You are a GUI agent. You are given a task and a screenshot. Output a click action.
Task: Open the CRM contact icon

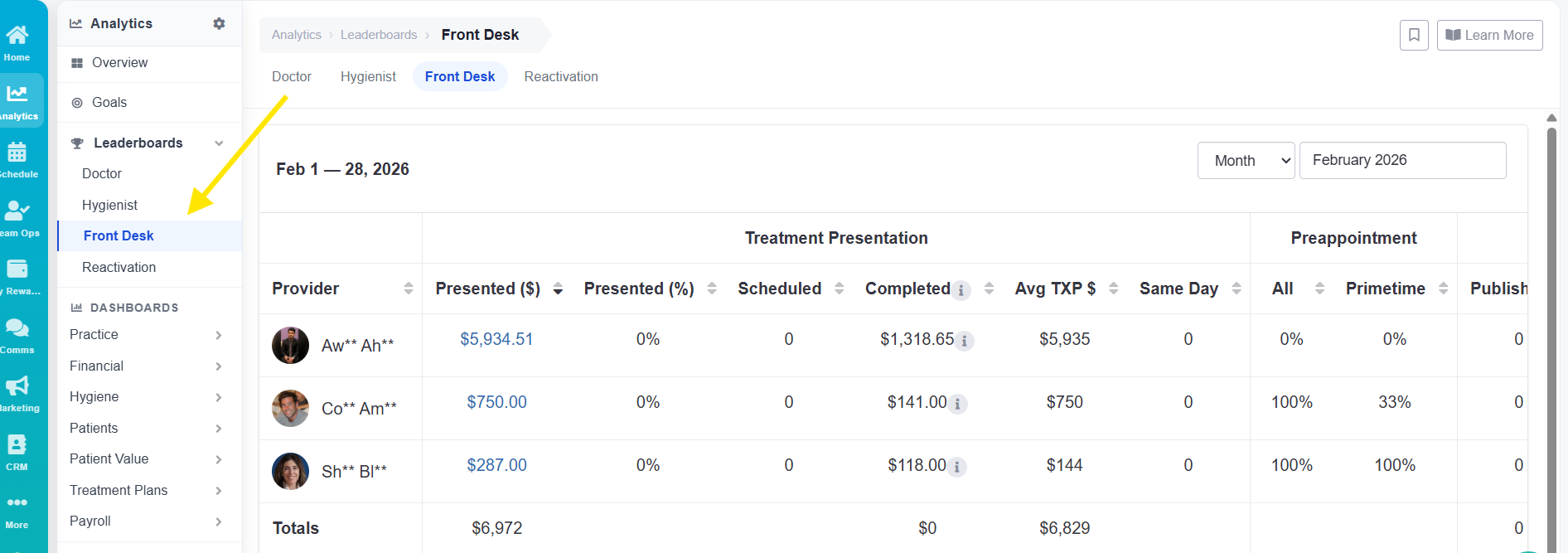click(x=17, y=445)
